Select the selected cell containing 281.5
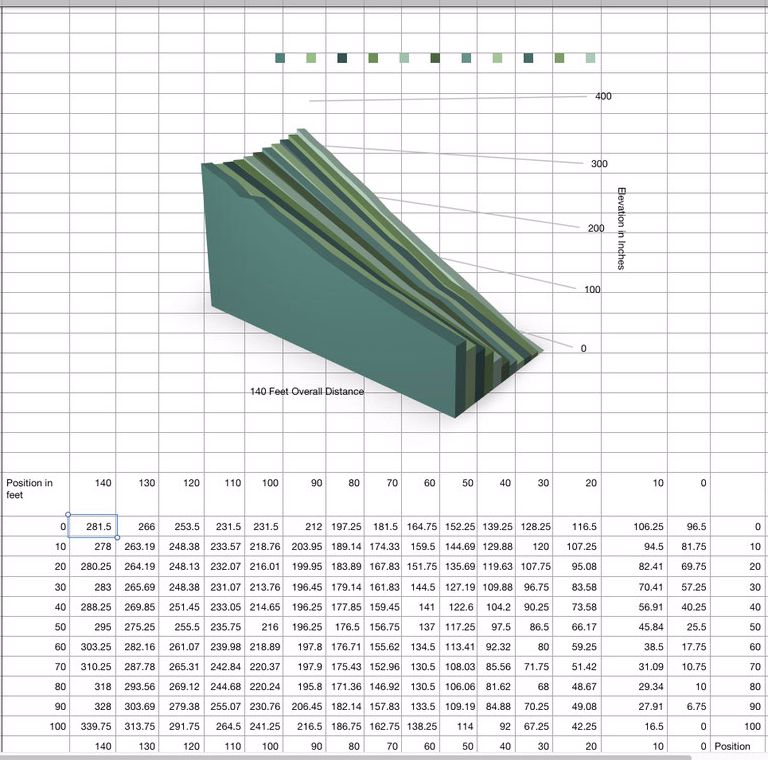This screenshot has height=760, width=768. tap(93, 526)
